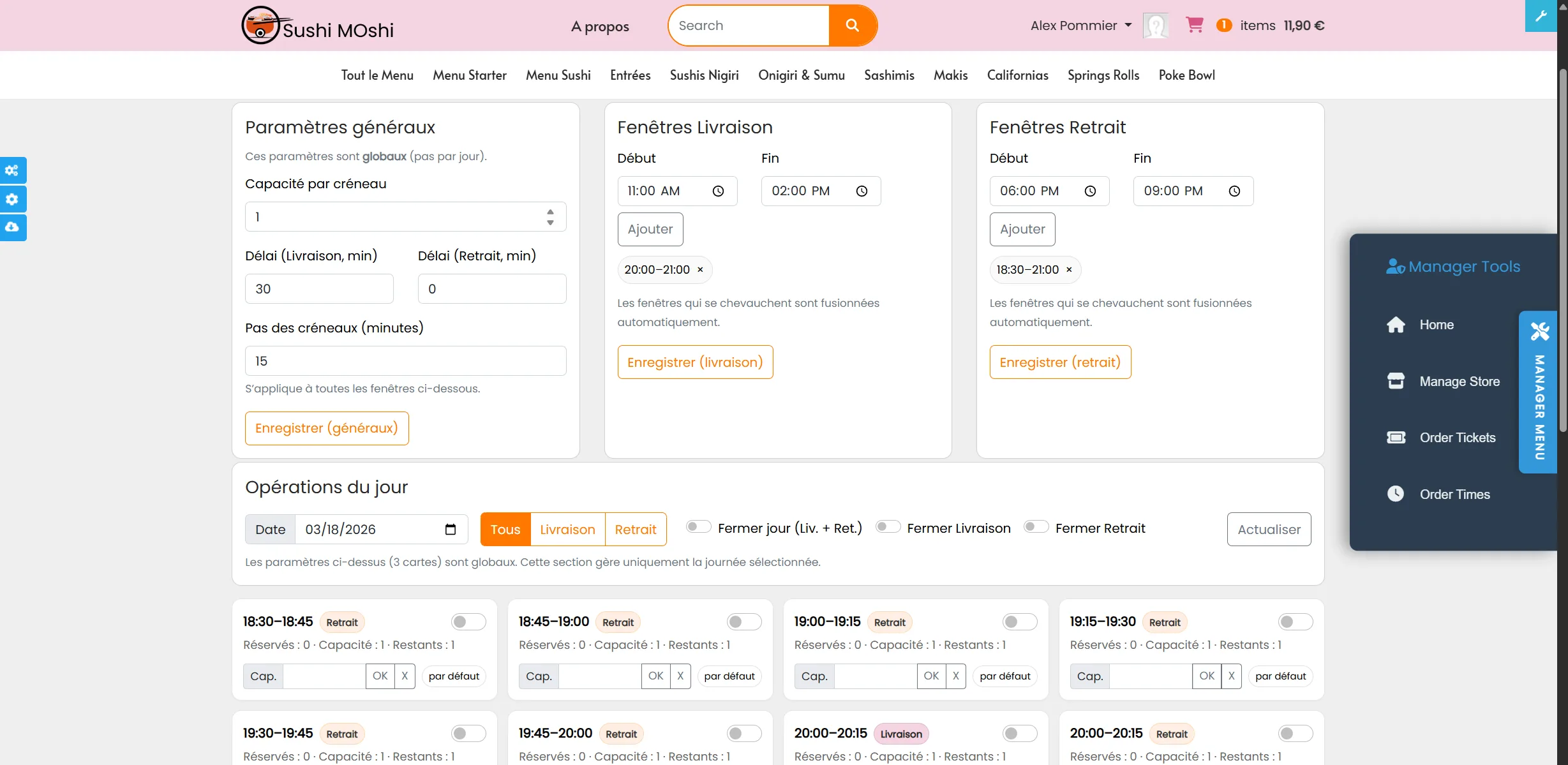This screenshot has width=1568, height=765.
Task: Click the Manager Tools user icon
Action: coord(1395,267)
